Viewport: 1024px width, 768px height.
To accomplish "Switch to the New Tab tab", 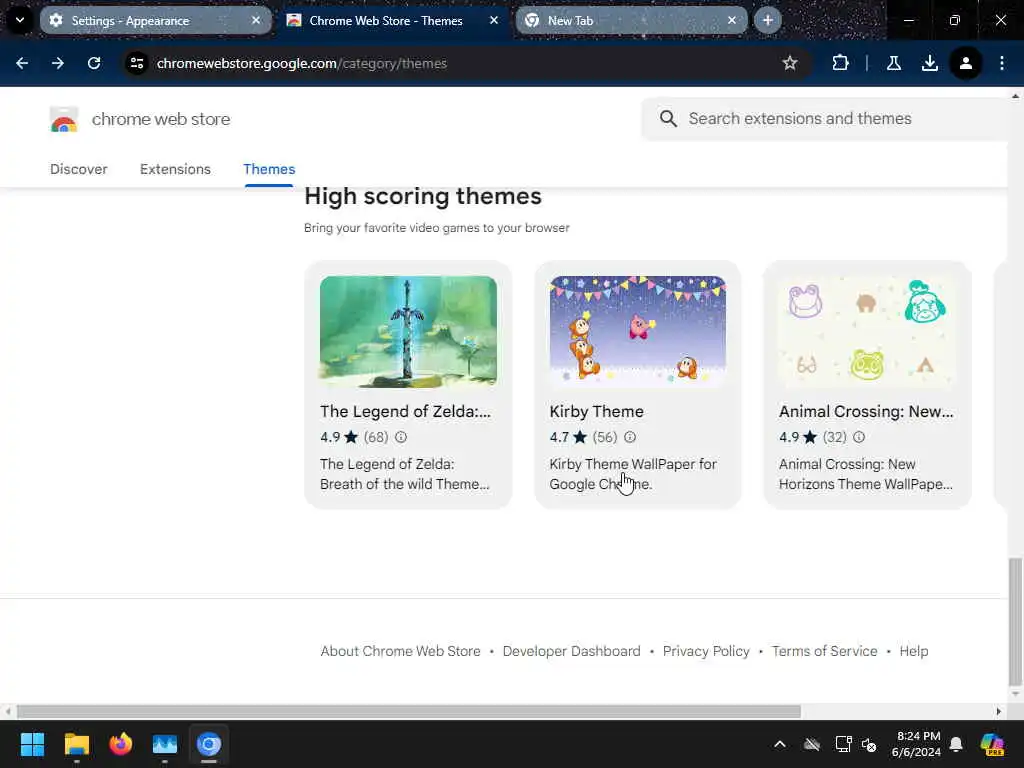I will pos(631,20).
